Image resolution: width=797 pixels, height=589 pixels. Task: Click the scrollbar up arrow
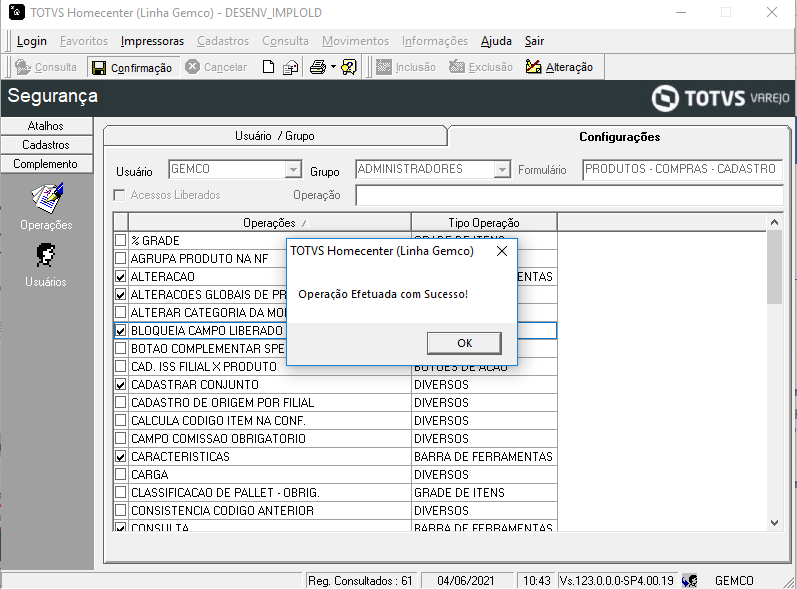(x=774, y=222)
